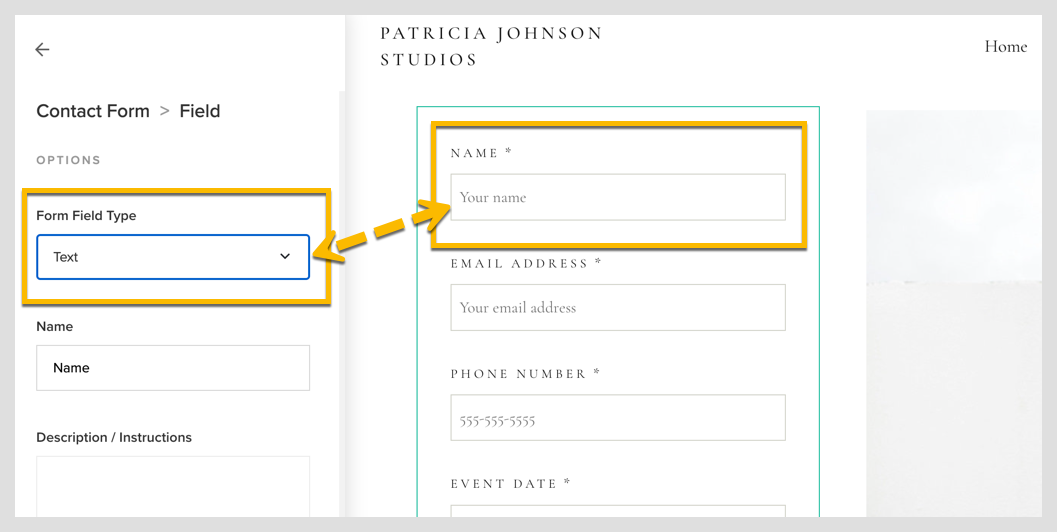1057x532 pixels.
Task: Click the PHONE NUMBER * label
Action: 526,374
